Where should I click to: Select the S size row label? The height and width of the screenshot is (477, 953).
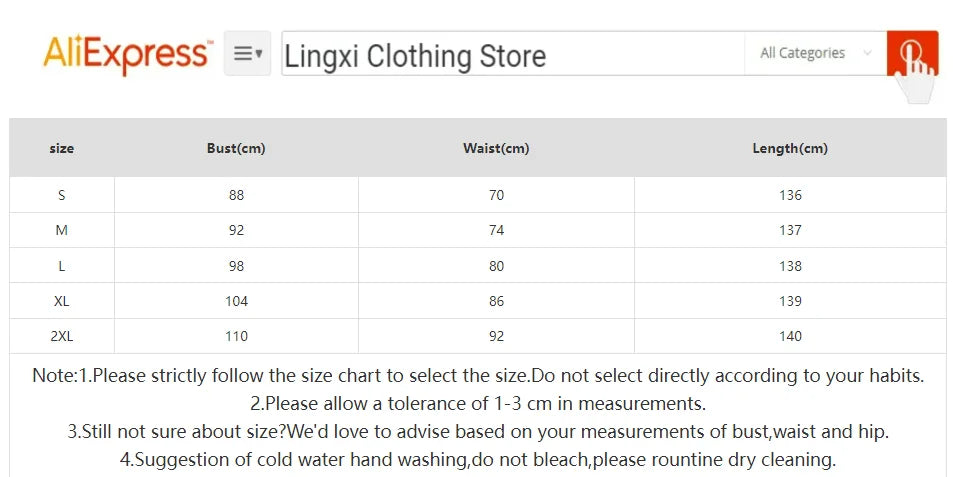(62, 195)
